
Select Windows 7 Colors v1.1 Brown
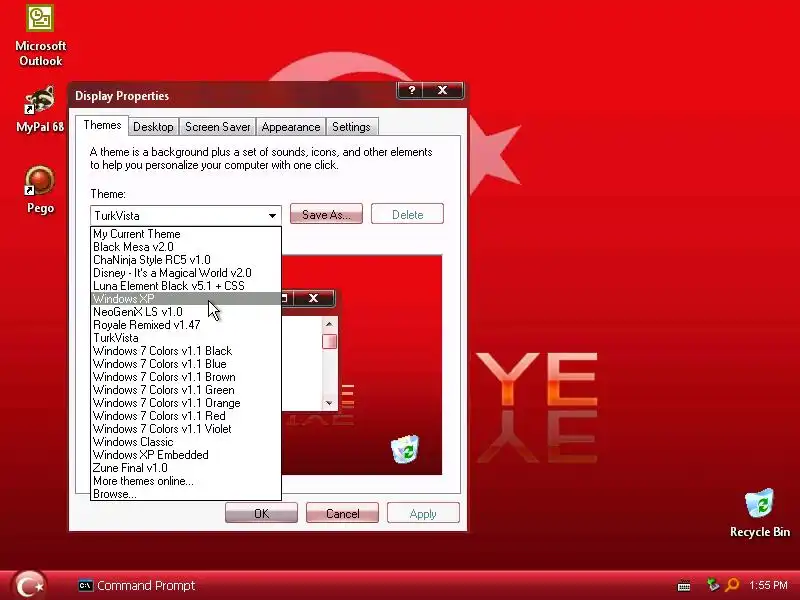click(186, 377)
